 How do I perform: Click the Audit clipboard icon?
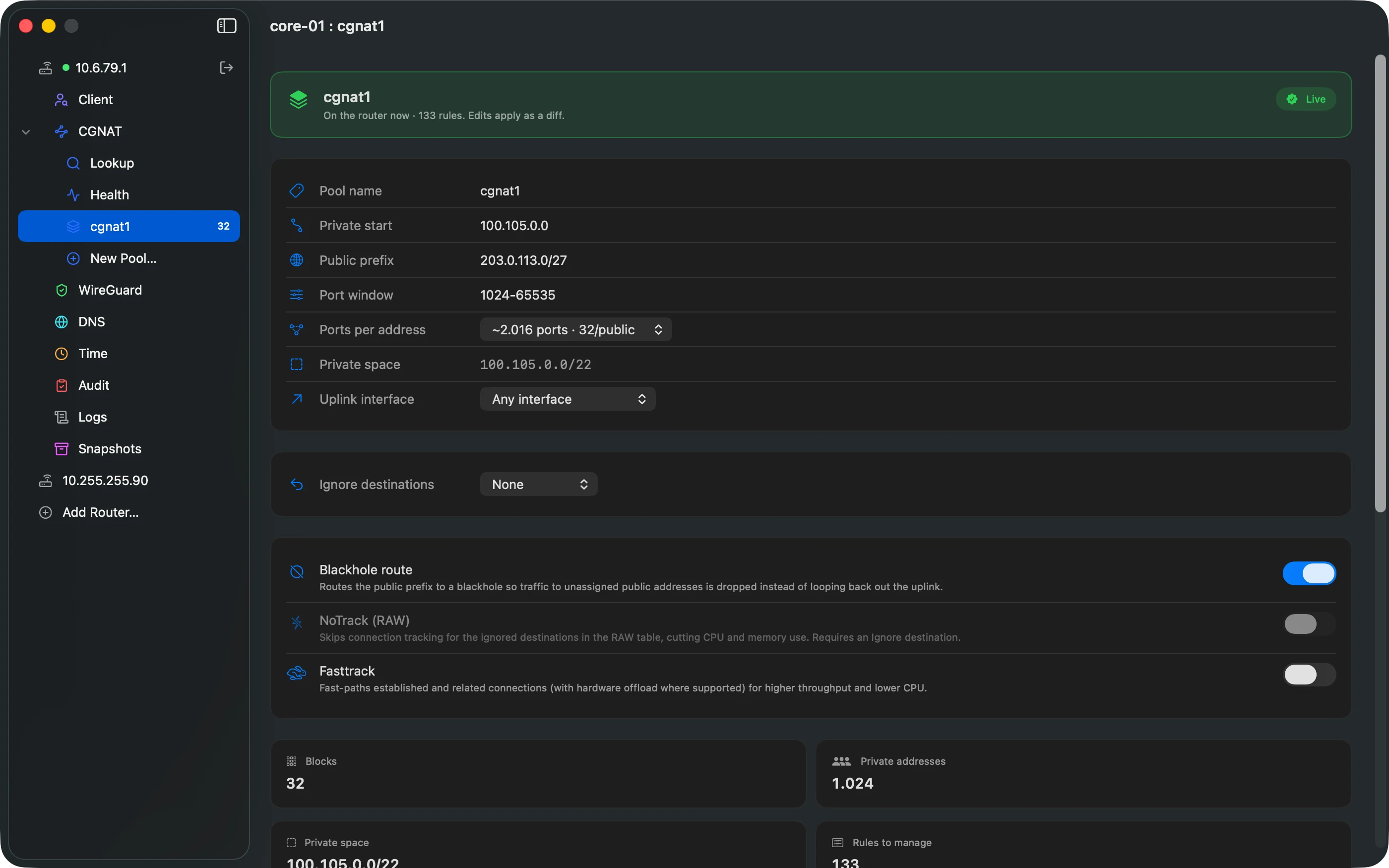(62, 386)
